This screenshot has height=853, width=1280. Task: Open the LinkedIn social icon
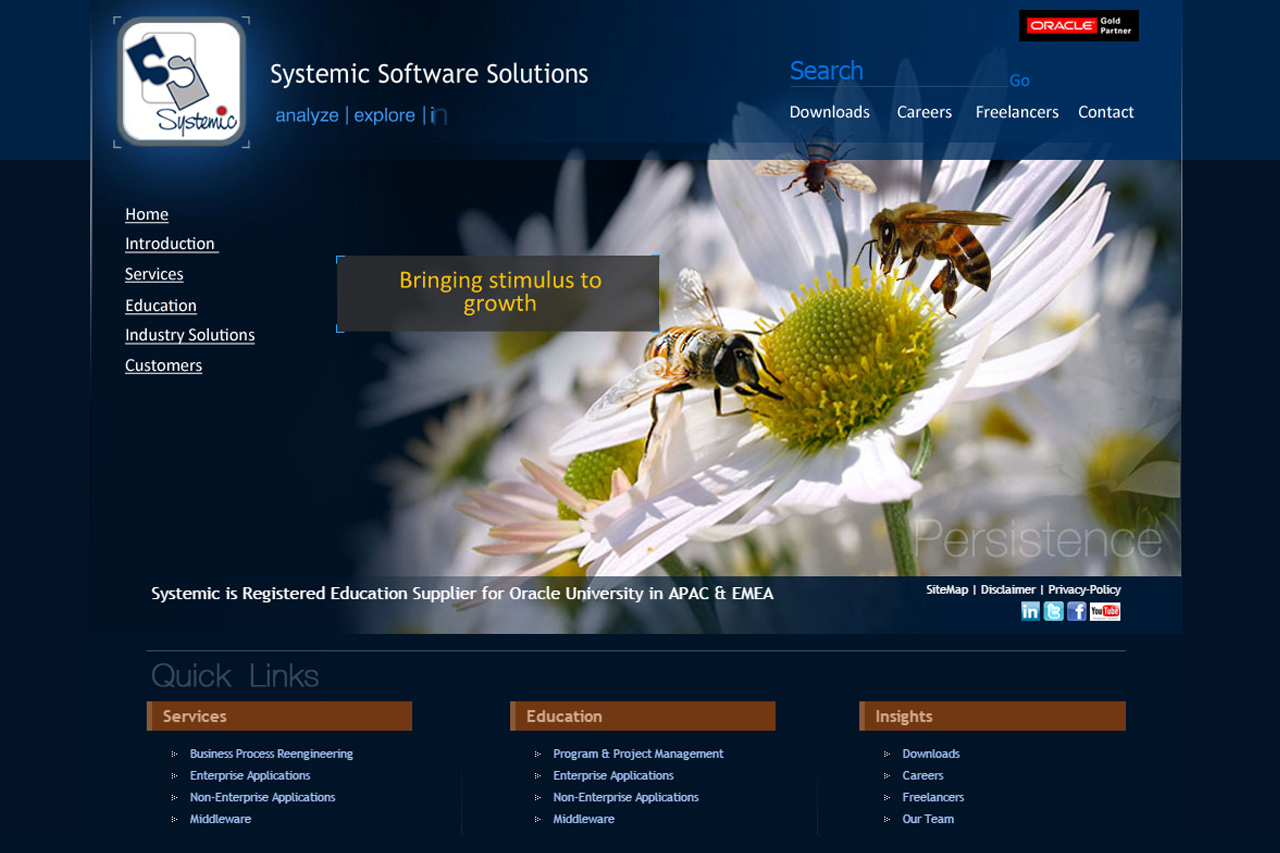click(x=1030, y=611)
